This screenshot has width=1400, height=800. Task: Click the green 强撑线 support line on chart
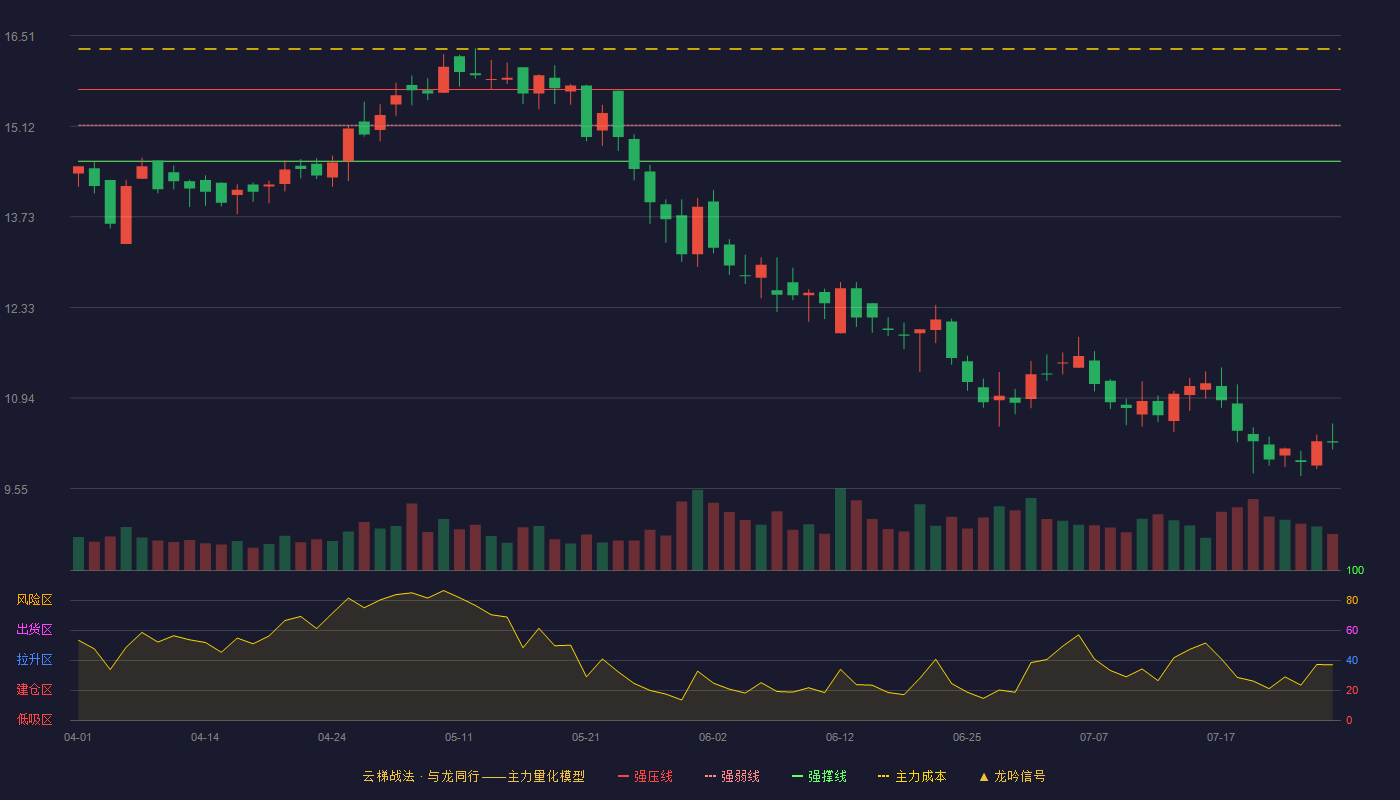coord(709,161)
